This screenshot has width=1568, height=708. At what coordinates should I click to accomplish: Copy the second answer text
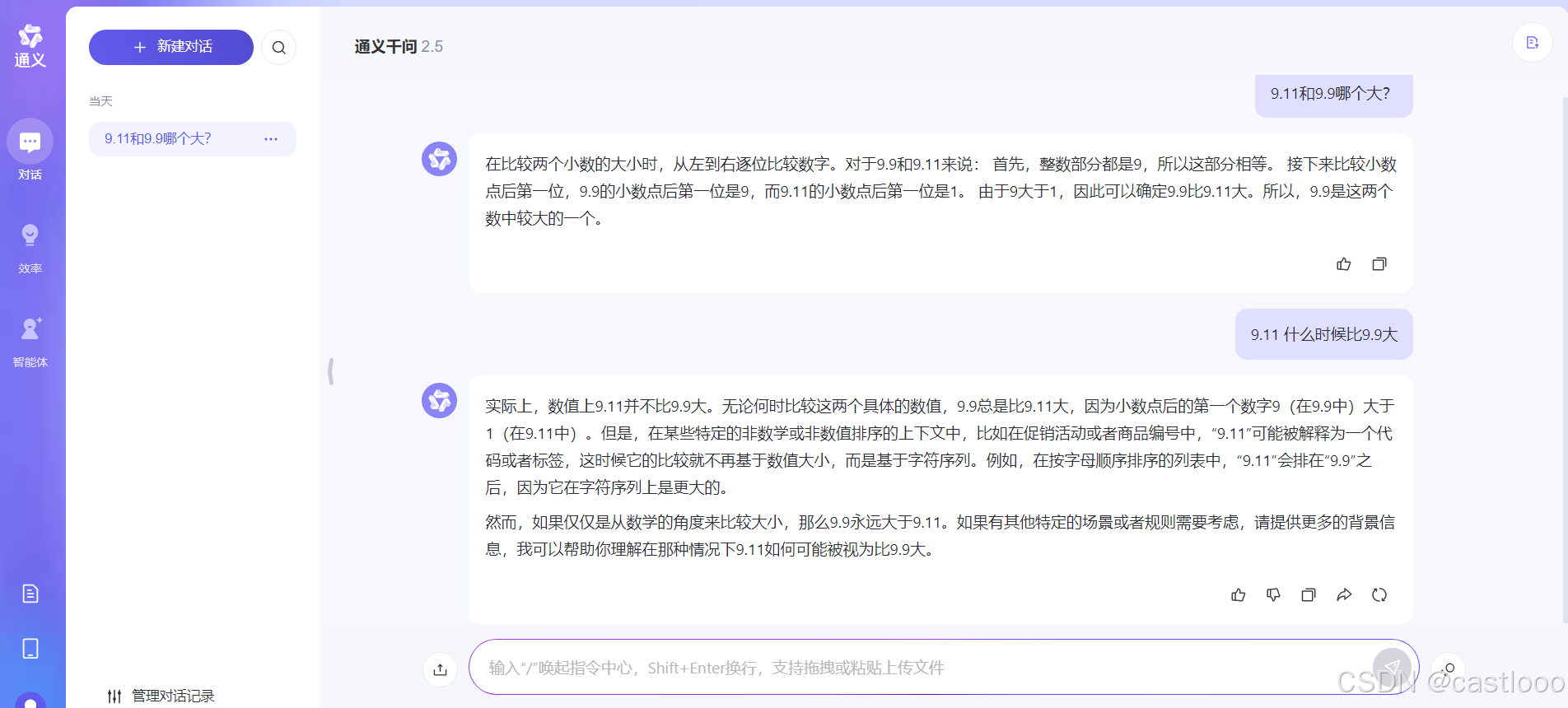(1309, 595)
